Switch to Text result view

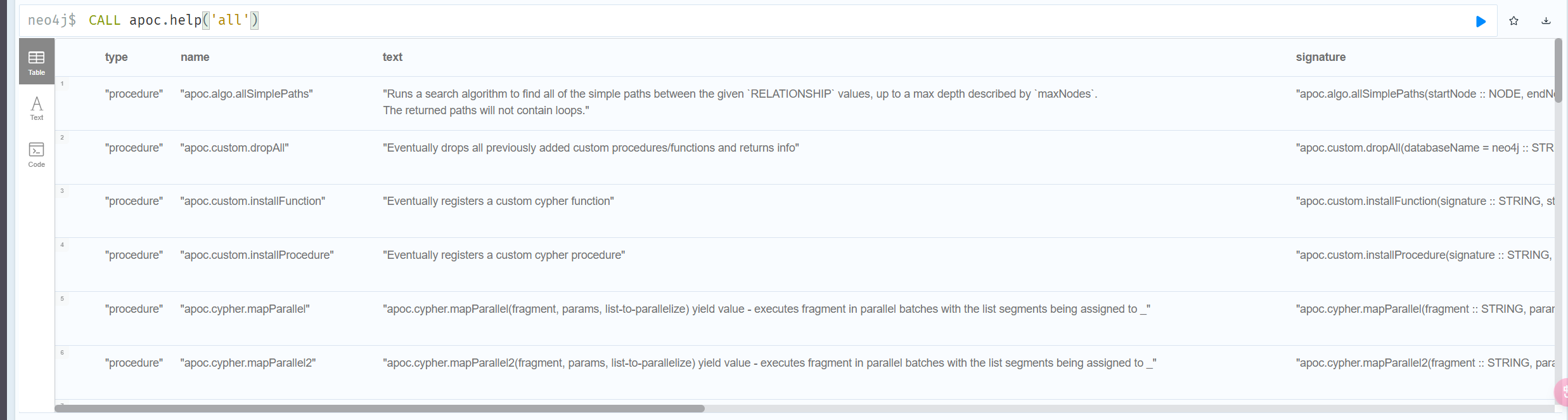(37, 108)
